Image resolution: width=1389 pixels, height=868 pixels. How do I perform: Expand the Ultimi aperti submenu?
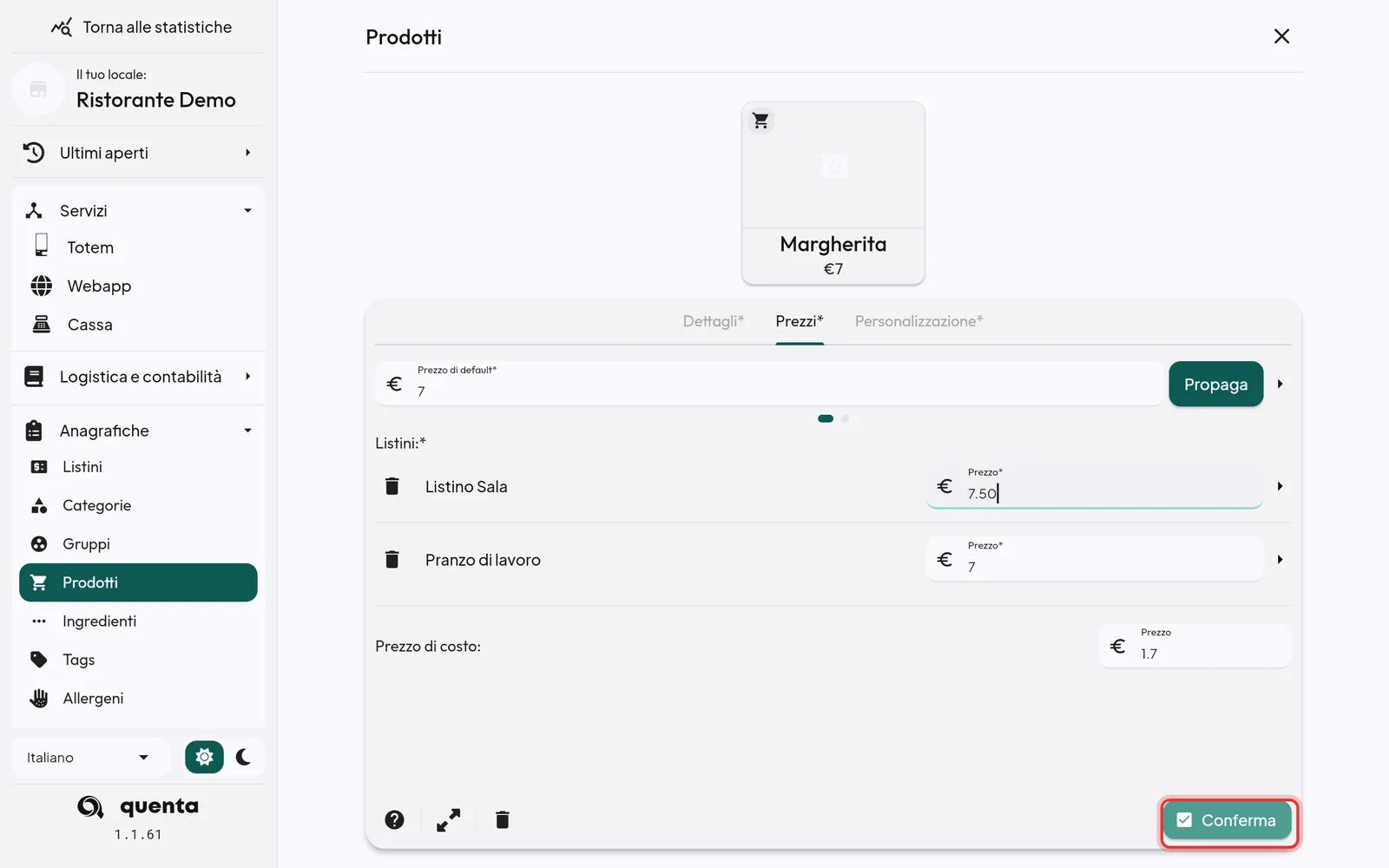247,153
